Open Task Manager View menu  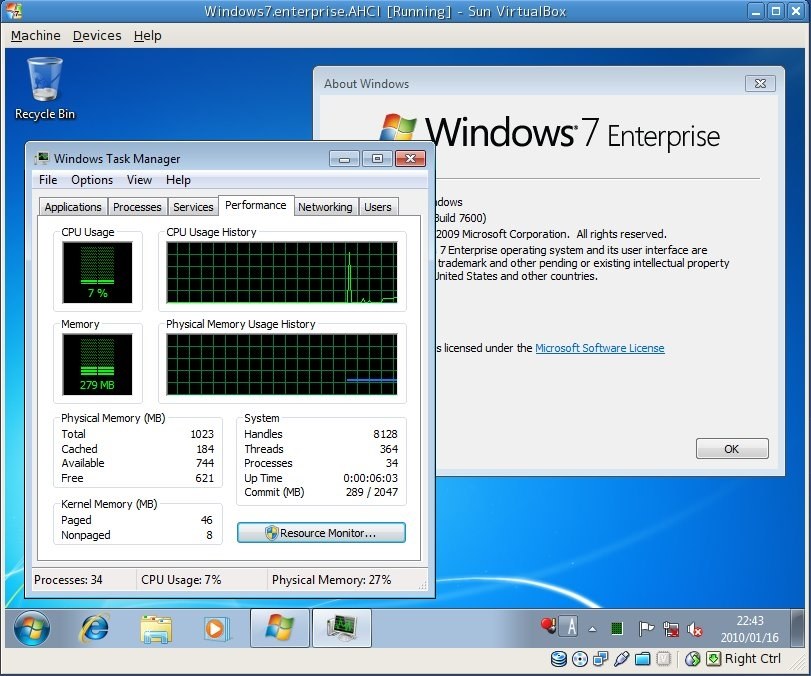pos(140,180)
